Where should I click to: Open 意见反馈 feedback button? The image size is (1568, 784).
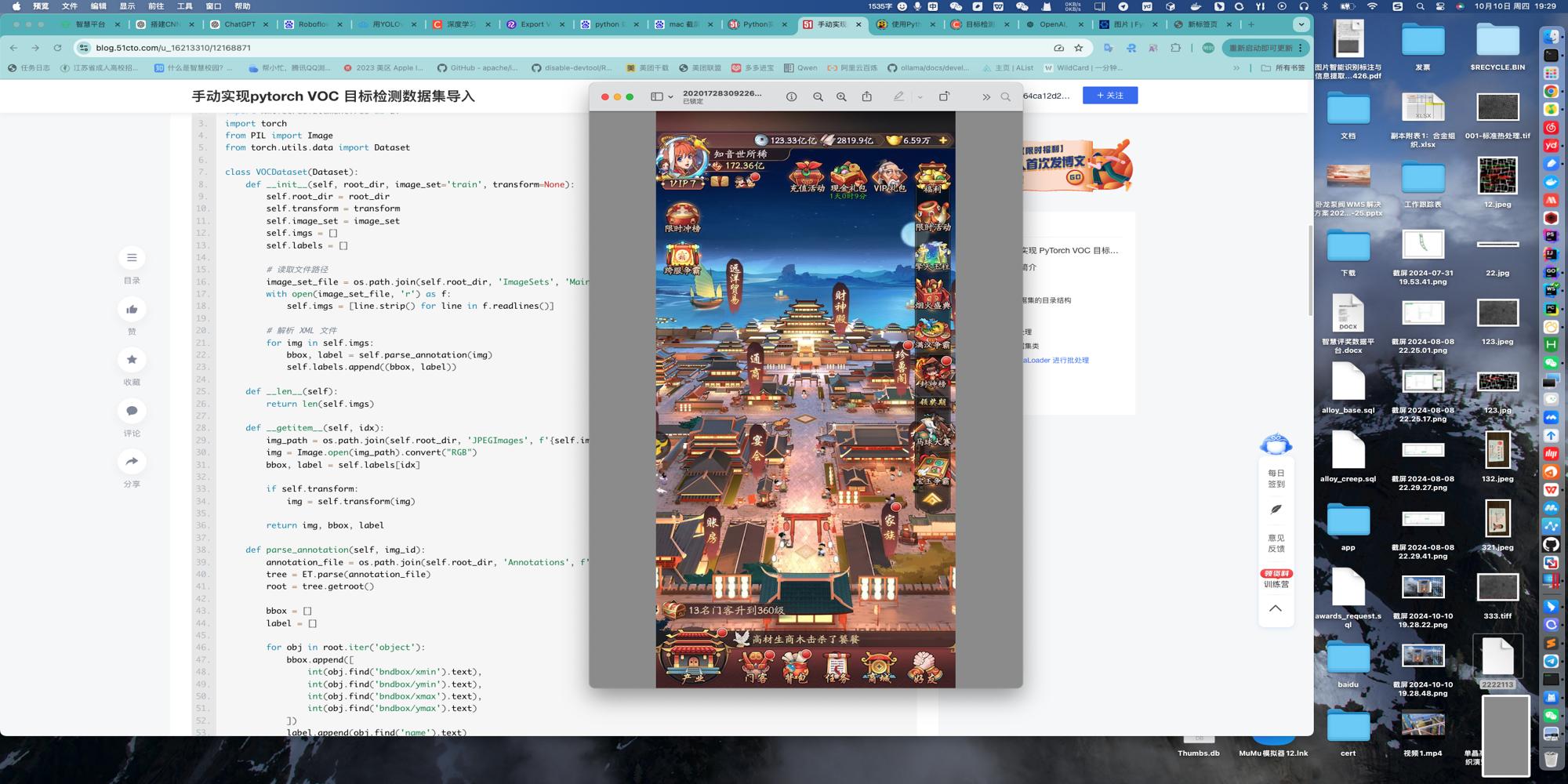pos(1276,543)
